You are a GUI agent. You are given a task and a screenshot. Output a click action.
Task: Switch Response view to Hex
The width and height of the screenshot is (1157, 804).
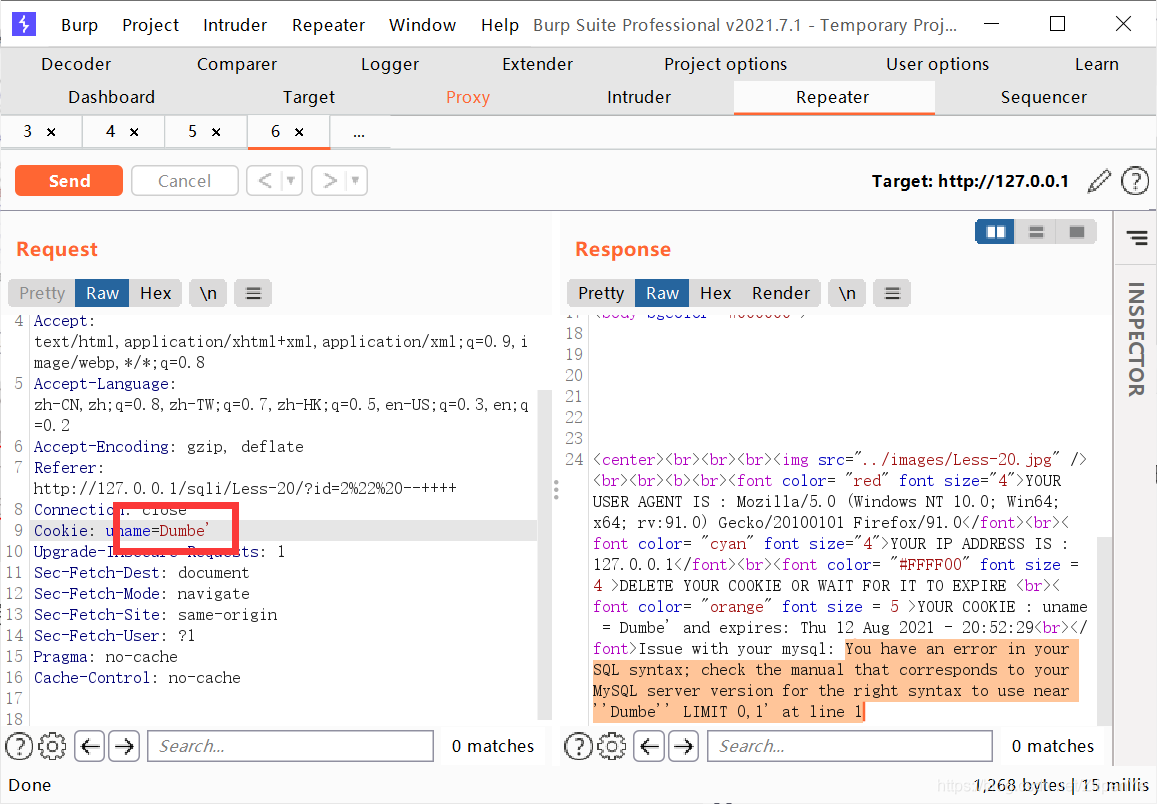(x=715, y=294)
